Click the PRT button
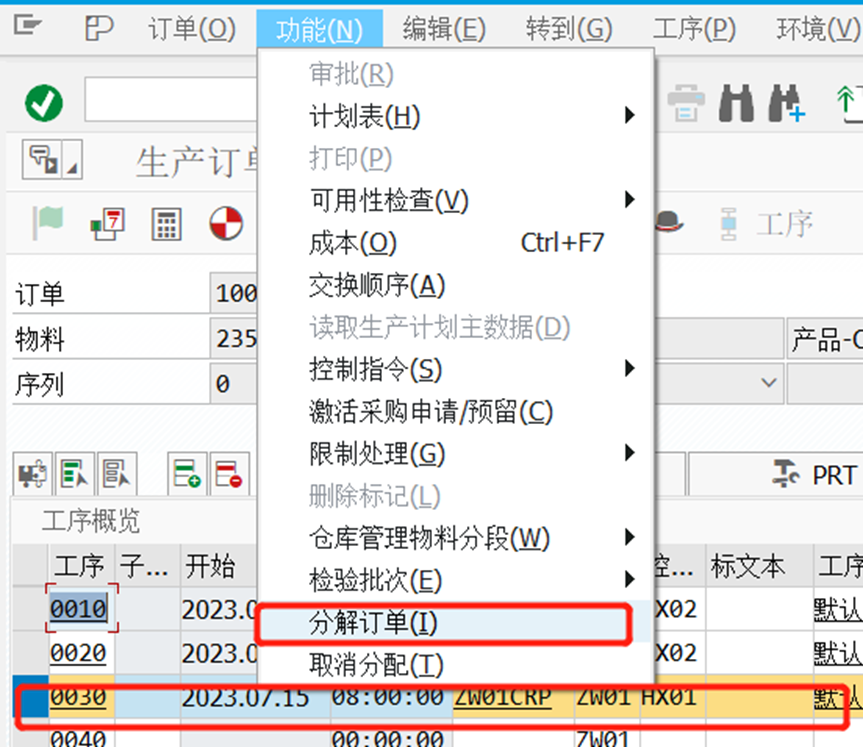863x747 pixels. tap(815, 475)
